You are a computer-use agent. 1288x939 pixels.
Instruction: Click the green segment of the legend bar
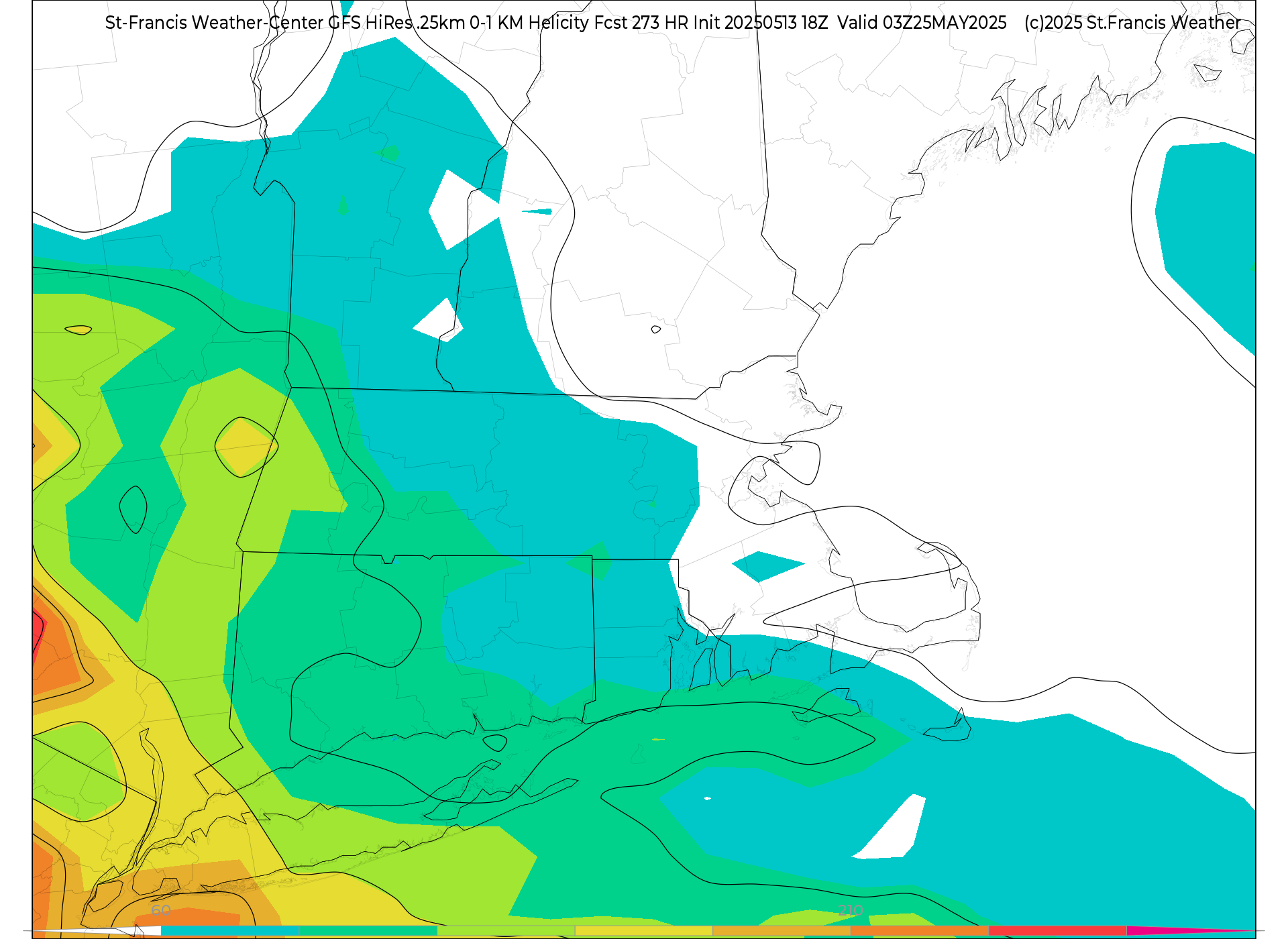(368, 931)
